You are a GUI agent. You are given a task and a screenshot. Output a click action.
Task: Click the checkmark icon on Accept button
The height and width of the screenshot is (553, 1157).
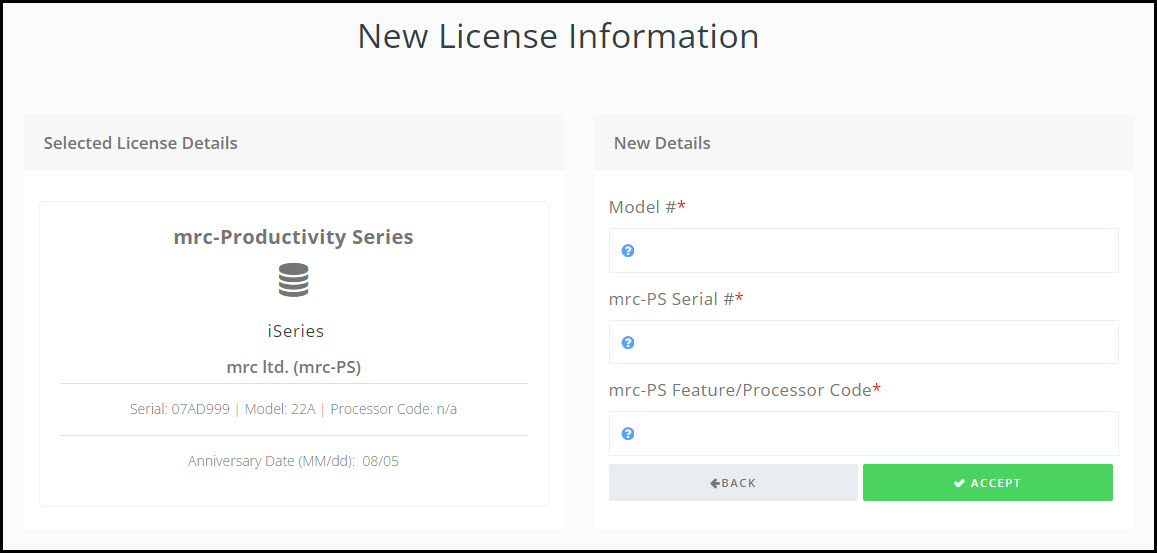[x=959, y=483]
